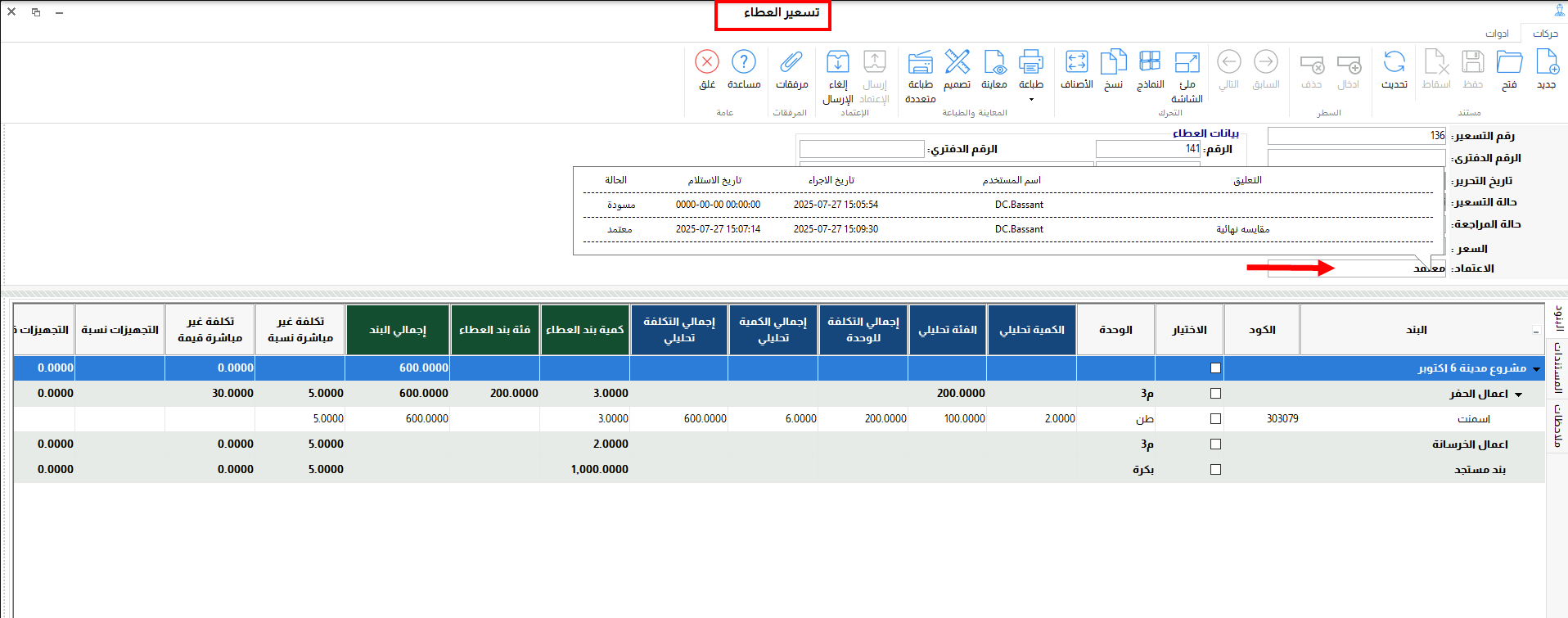Select the اسمنت item name cell

pos(1473,419)
